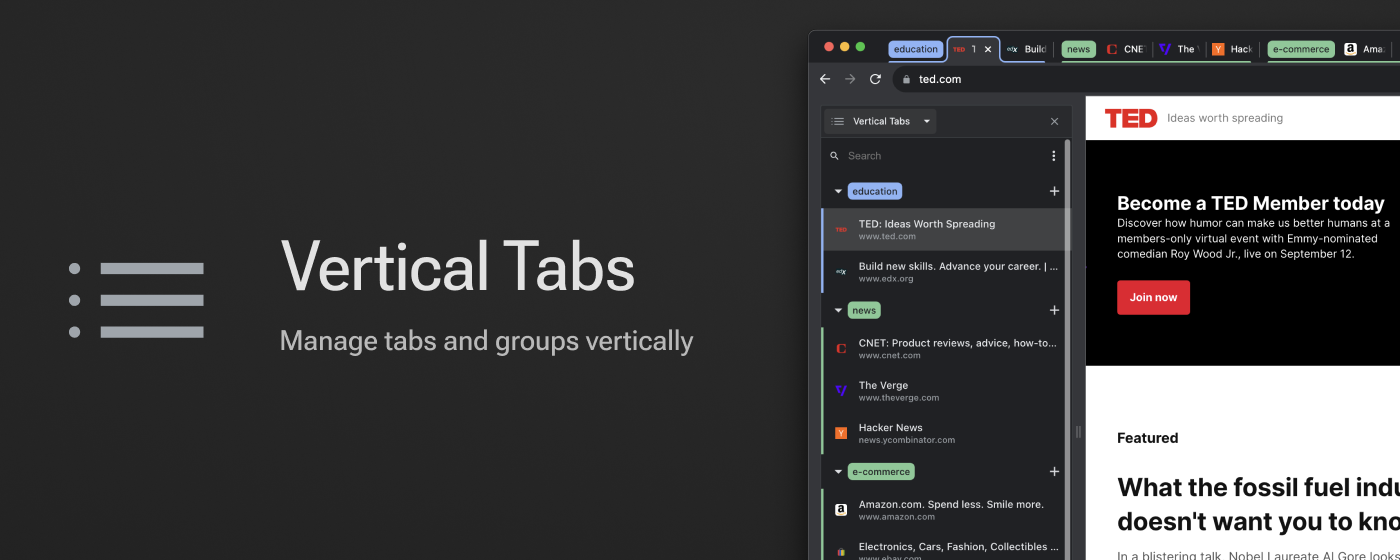Image resolution: width=1400 pixels, height=560 pixels.
Task: Select the Amazon.com Spend less row
Action: point(943,509)
